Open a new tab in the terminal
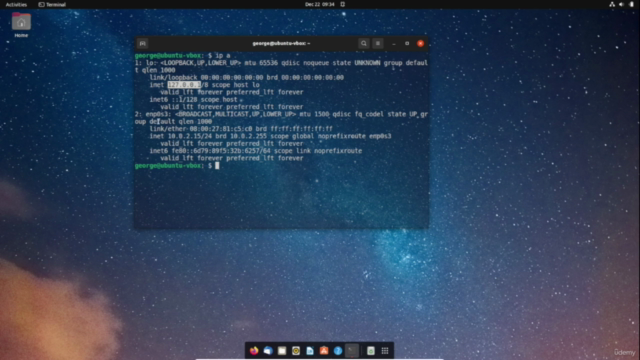Screen dimensions: 640x360 [x=142, y=43]
